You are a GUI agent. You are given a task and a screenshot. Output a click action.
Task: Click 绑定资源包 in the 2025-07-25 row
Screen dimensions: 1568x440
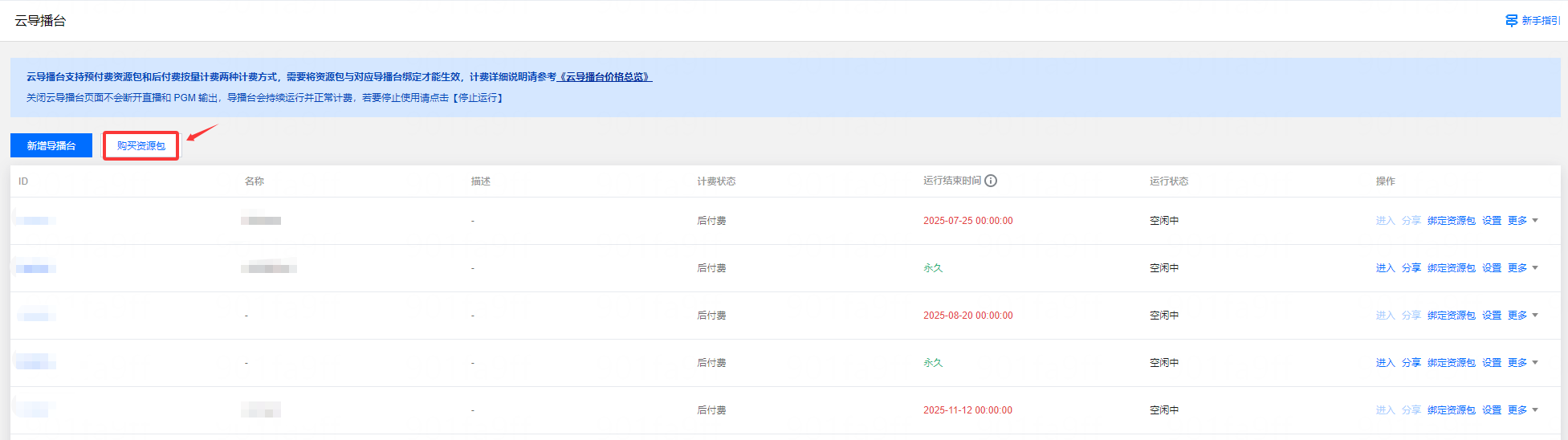coord(1452,221)
